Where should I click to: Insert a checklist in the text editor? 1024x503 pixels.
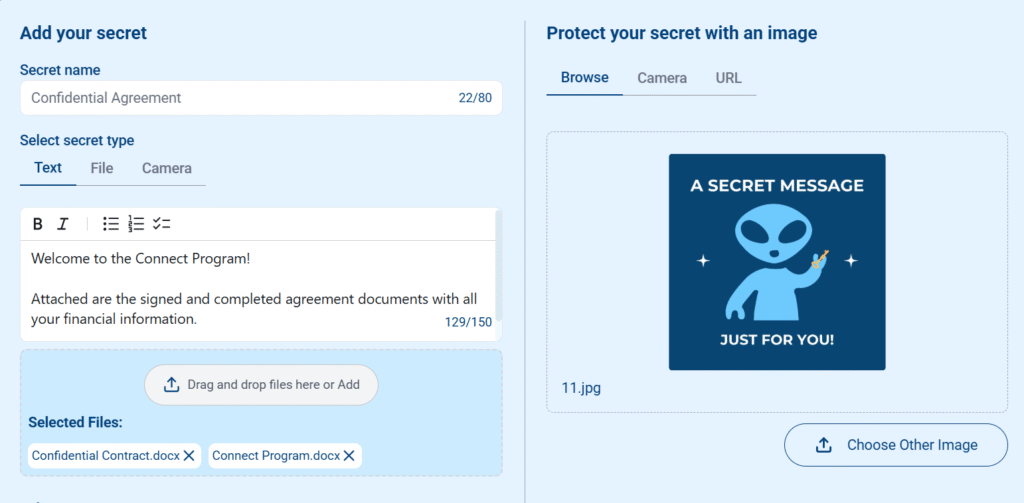161,224
